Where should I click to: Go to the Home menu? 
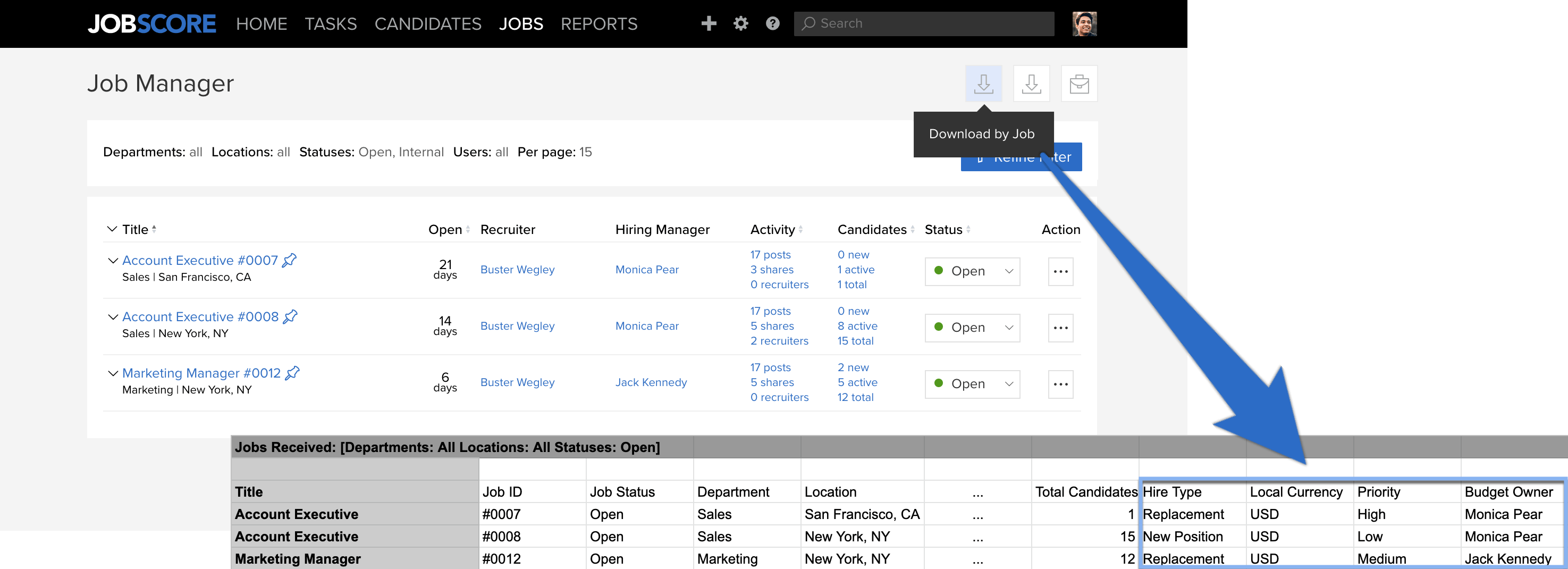point(262,24)
